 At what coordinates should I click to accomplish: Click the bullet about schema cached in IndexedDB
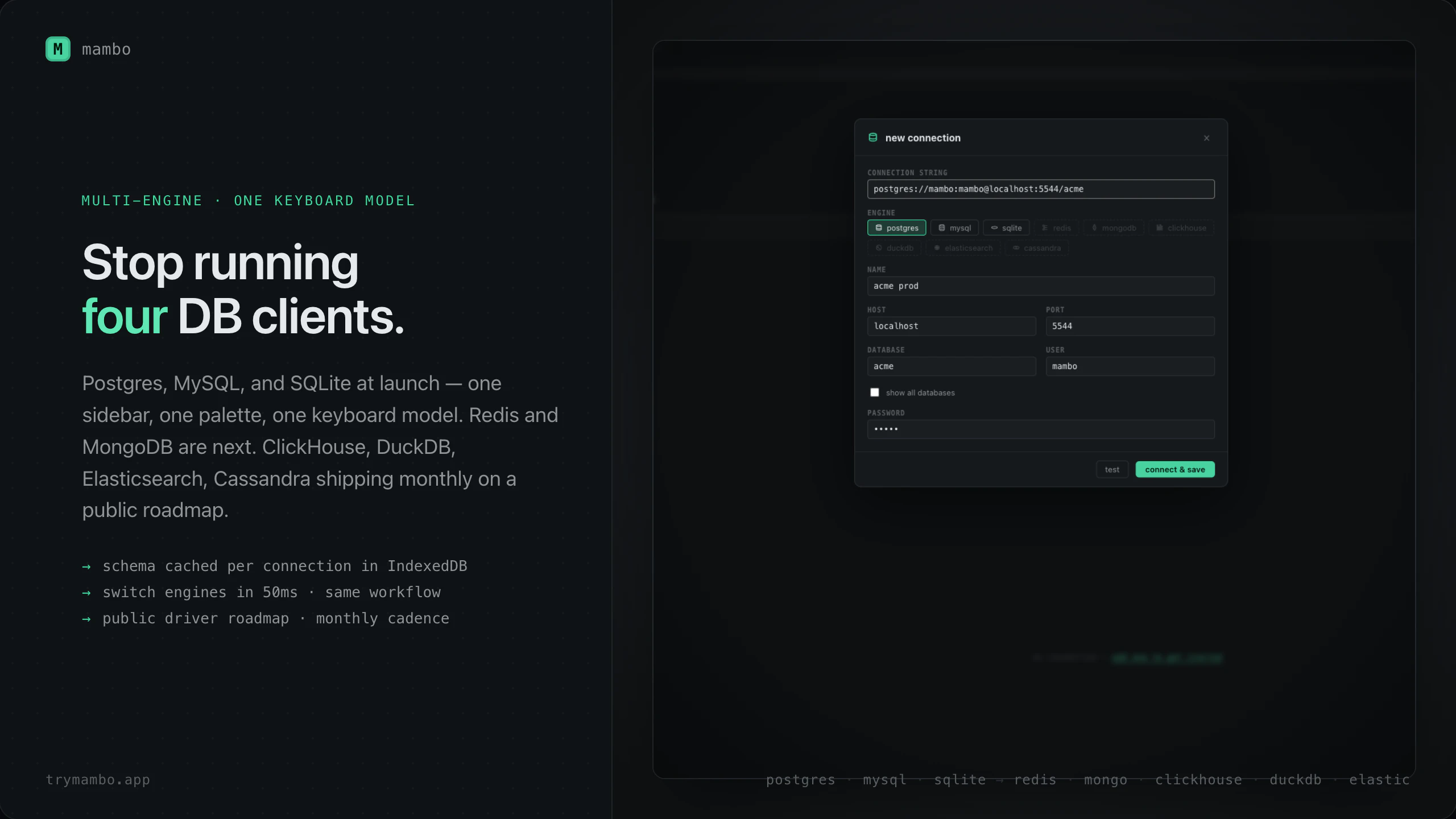click(x=275, y=566)
